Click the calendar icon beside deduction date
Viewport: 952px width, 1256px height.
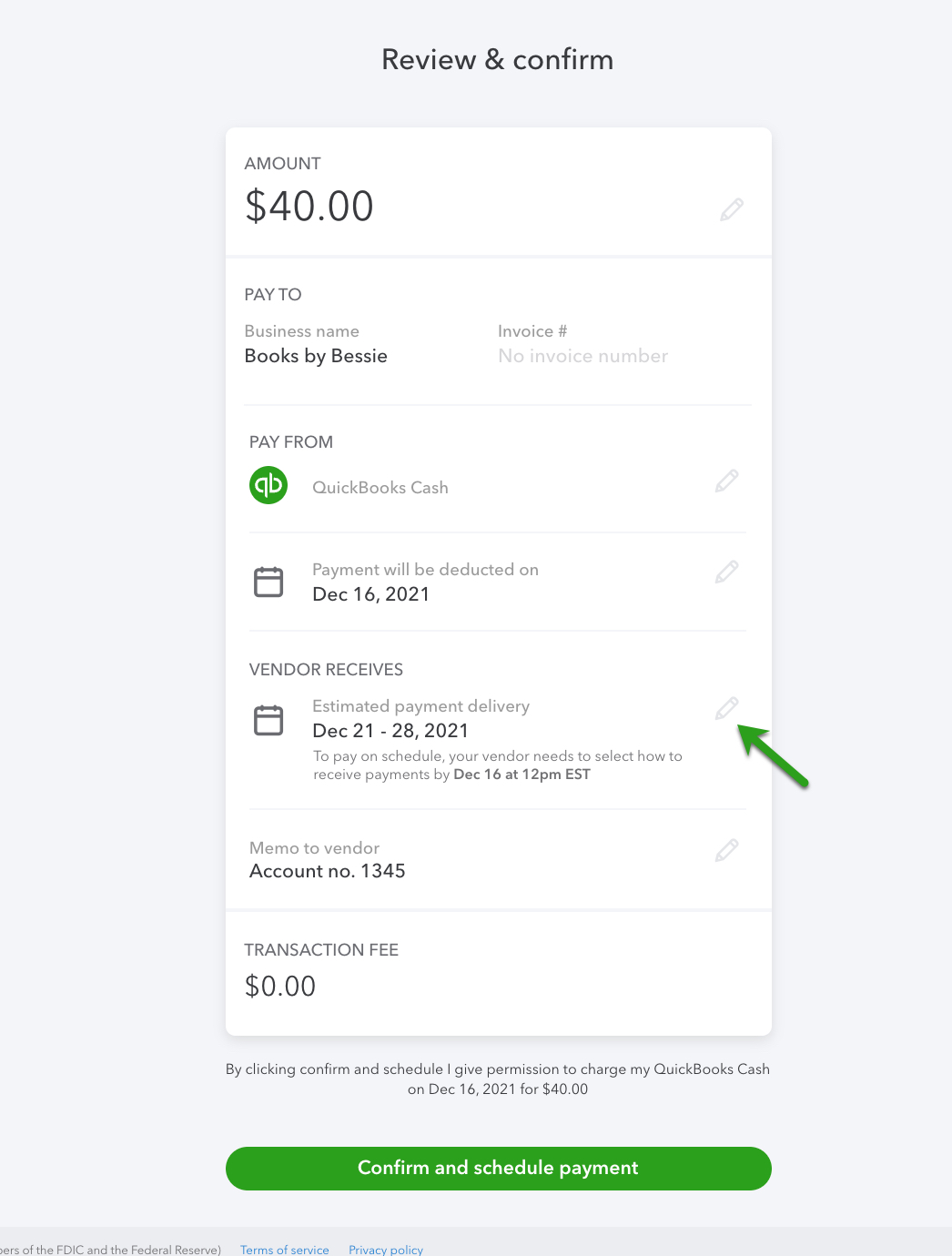(268, 582)
